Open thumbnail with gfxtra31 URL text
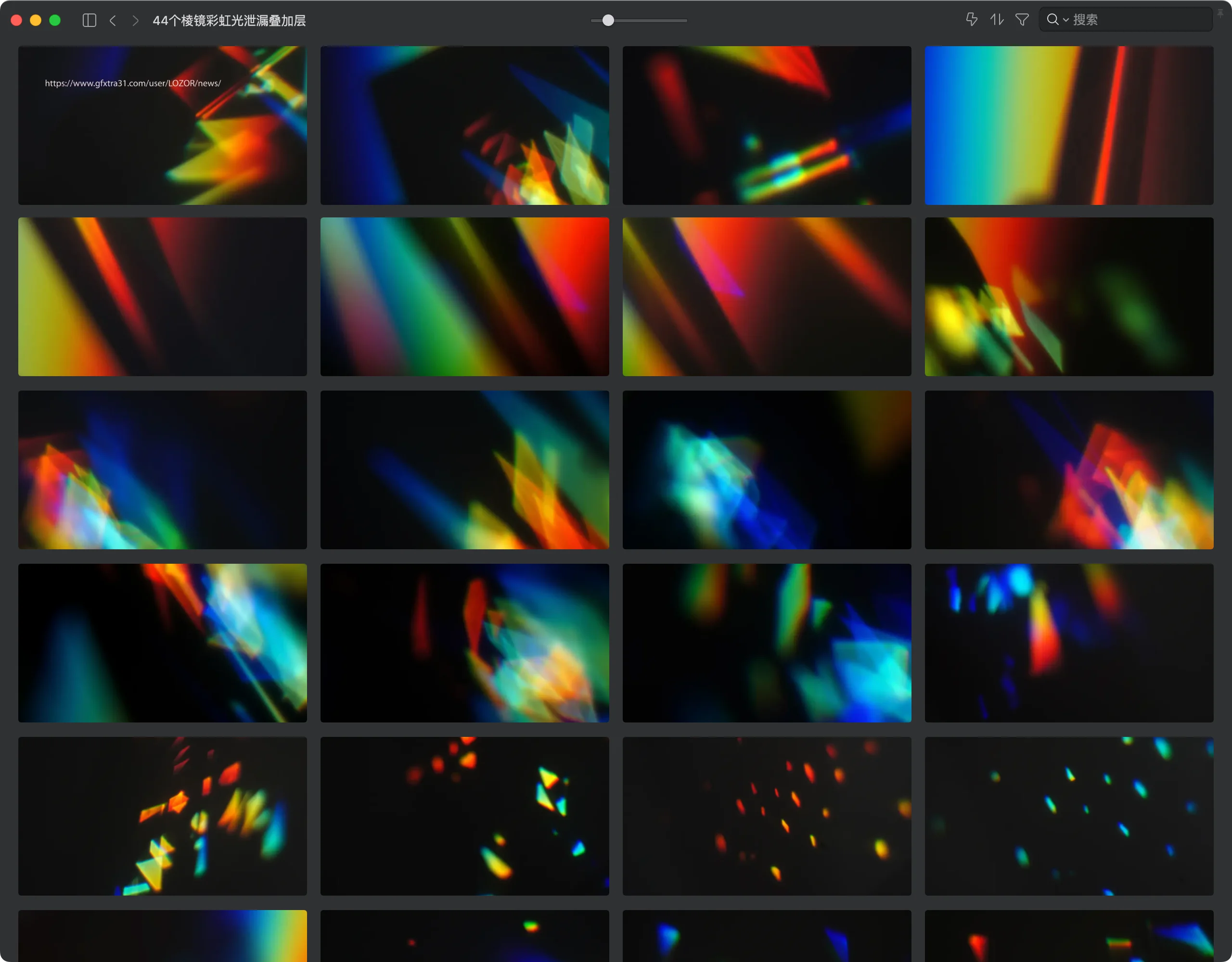This screenshot has height=962, width=1232. [x=163, y=125]
